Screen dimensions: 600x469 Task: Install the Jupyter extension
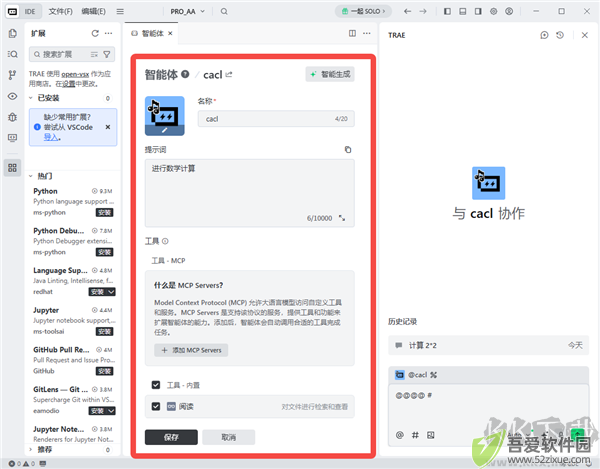pyautogui.click(x=104, y=331)
